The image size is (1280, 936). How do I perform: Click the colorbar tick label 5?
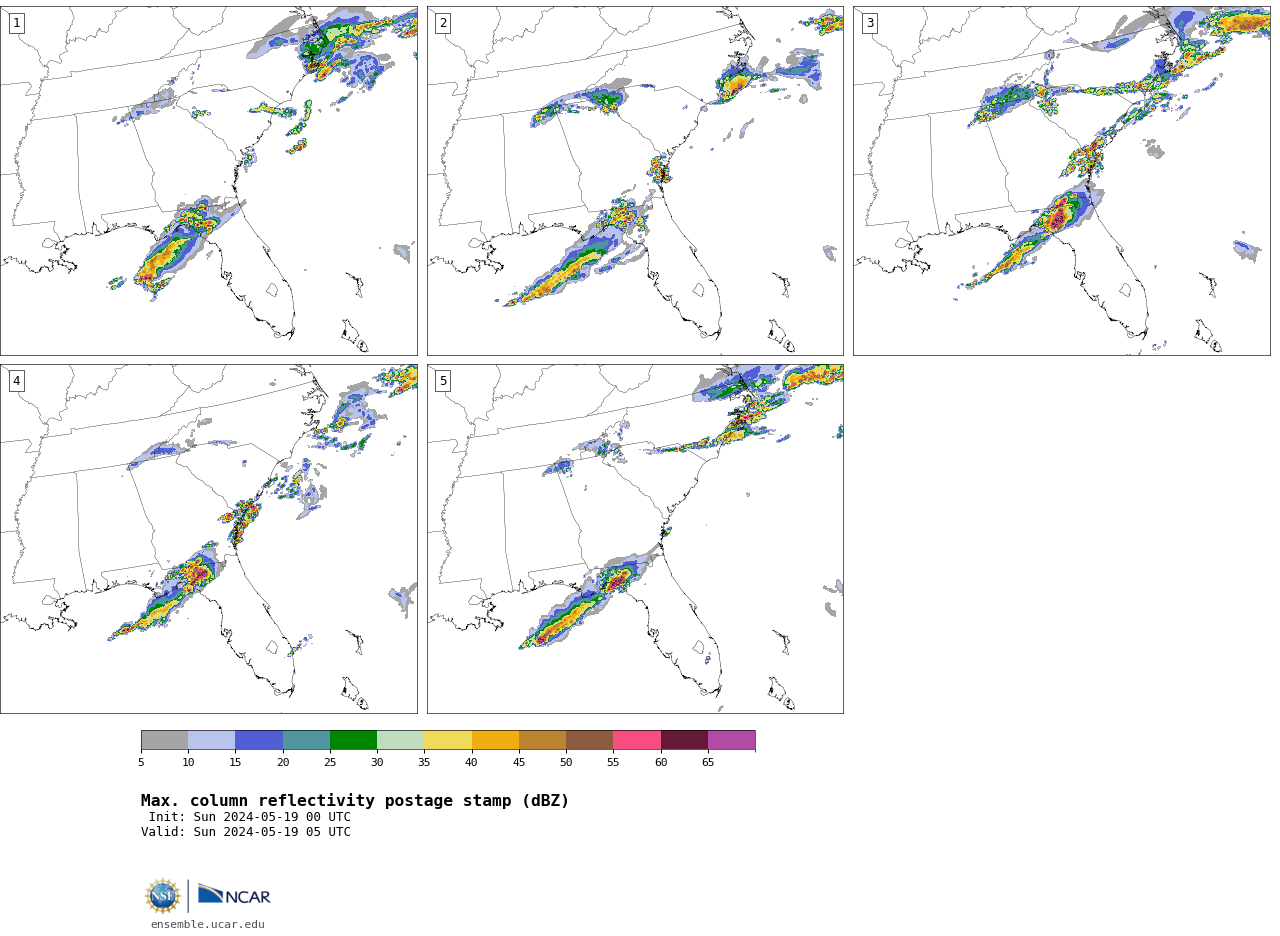pos(141,763)
